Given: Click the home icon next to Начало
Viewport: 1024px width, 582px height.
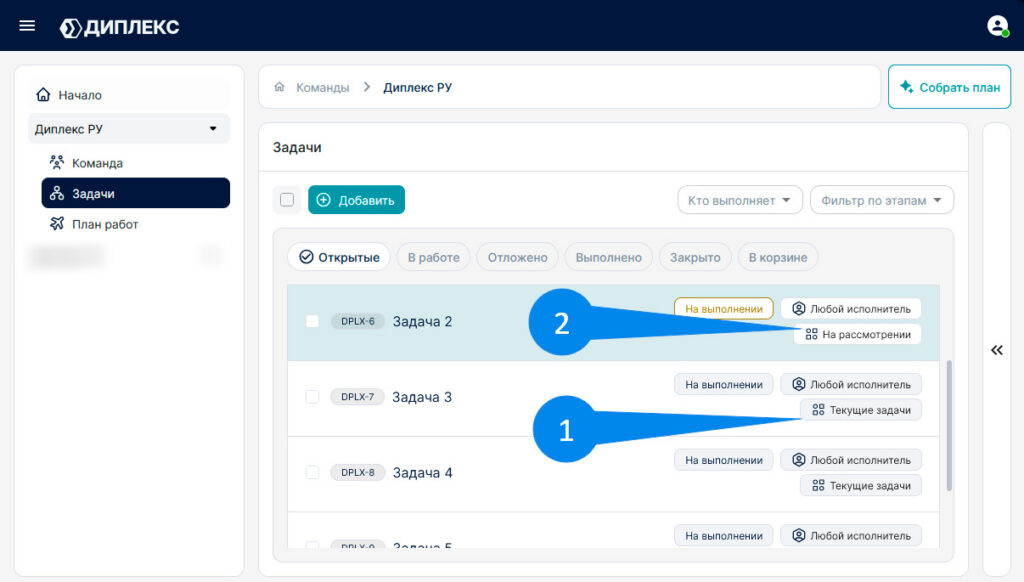Looking at the screenshot, I should (43, 95).
